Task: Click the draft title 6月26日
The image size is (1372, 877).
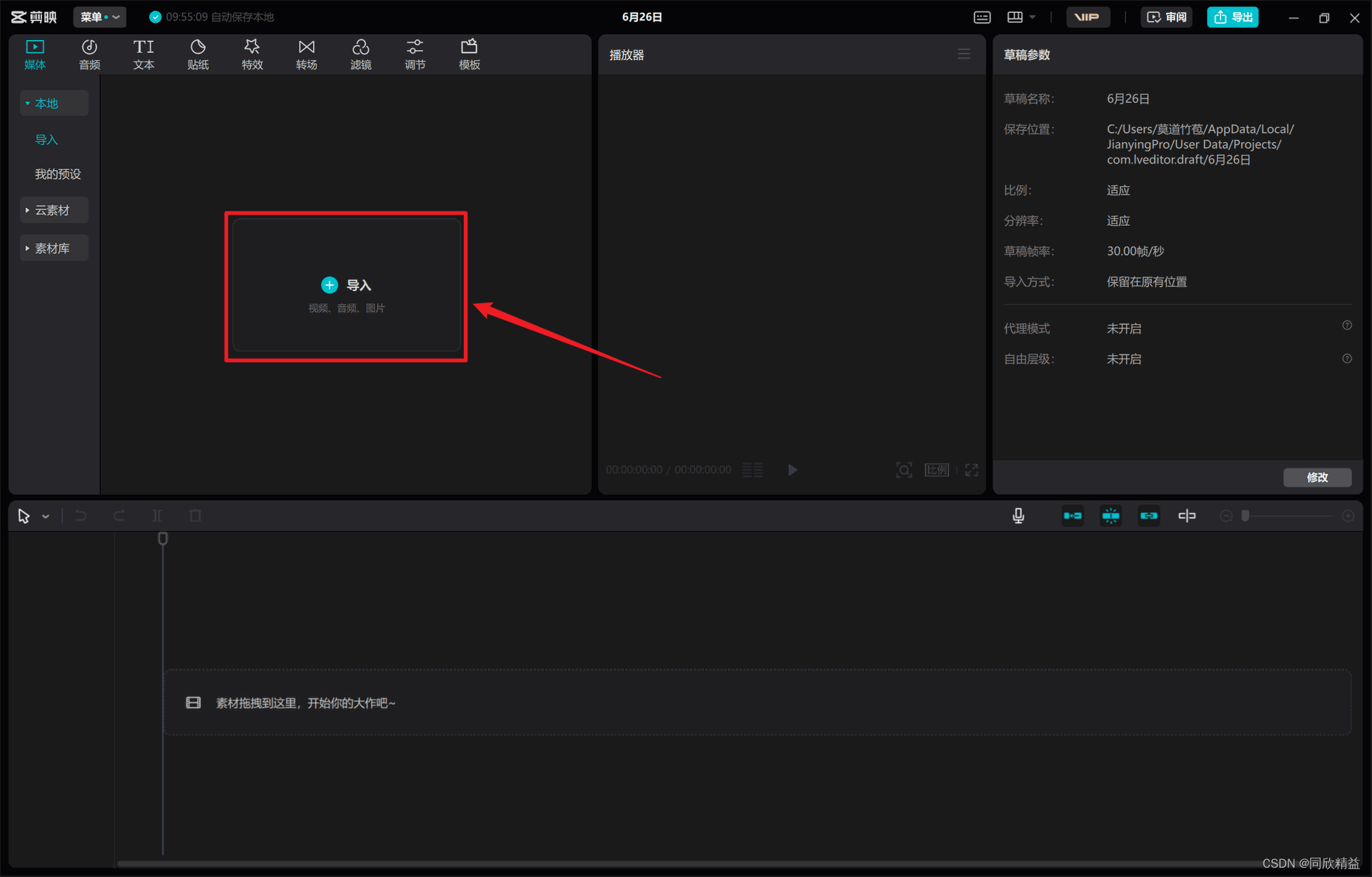Action: pos(642,17)
